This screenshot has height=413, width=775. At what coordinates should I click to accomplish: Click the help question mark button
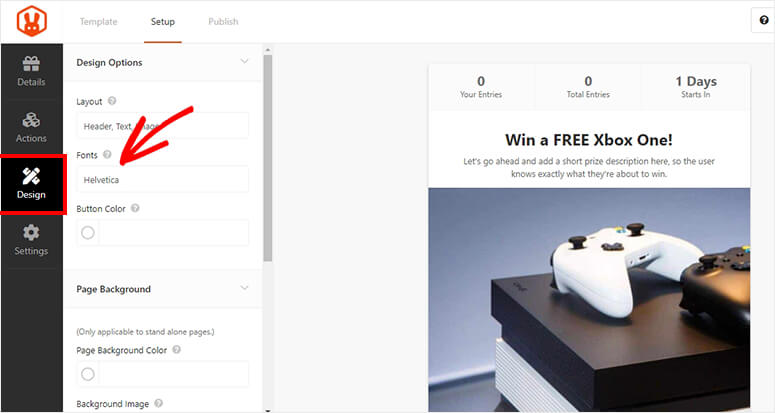(764, 20)
